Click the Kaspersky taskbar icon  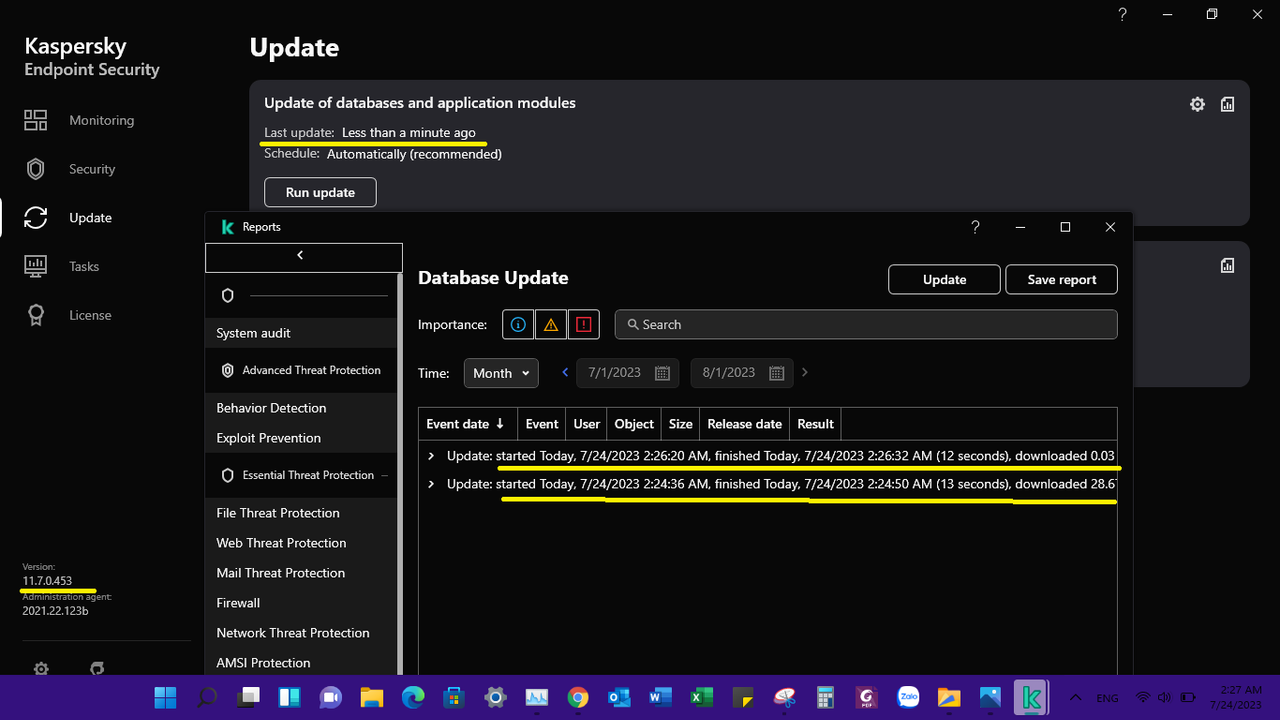coord(1031,697)
